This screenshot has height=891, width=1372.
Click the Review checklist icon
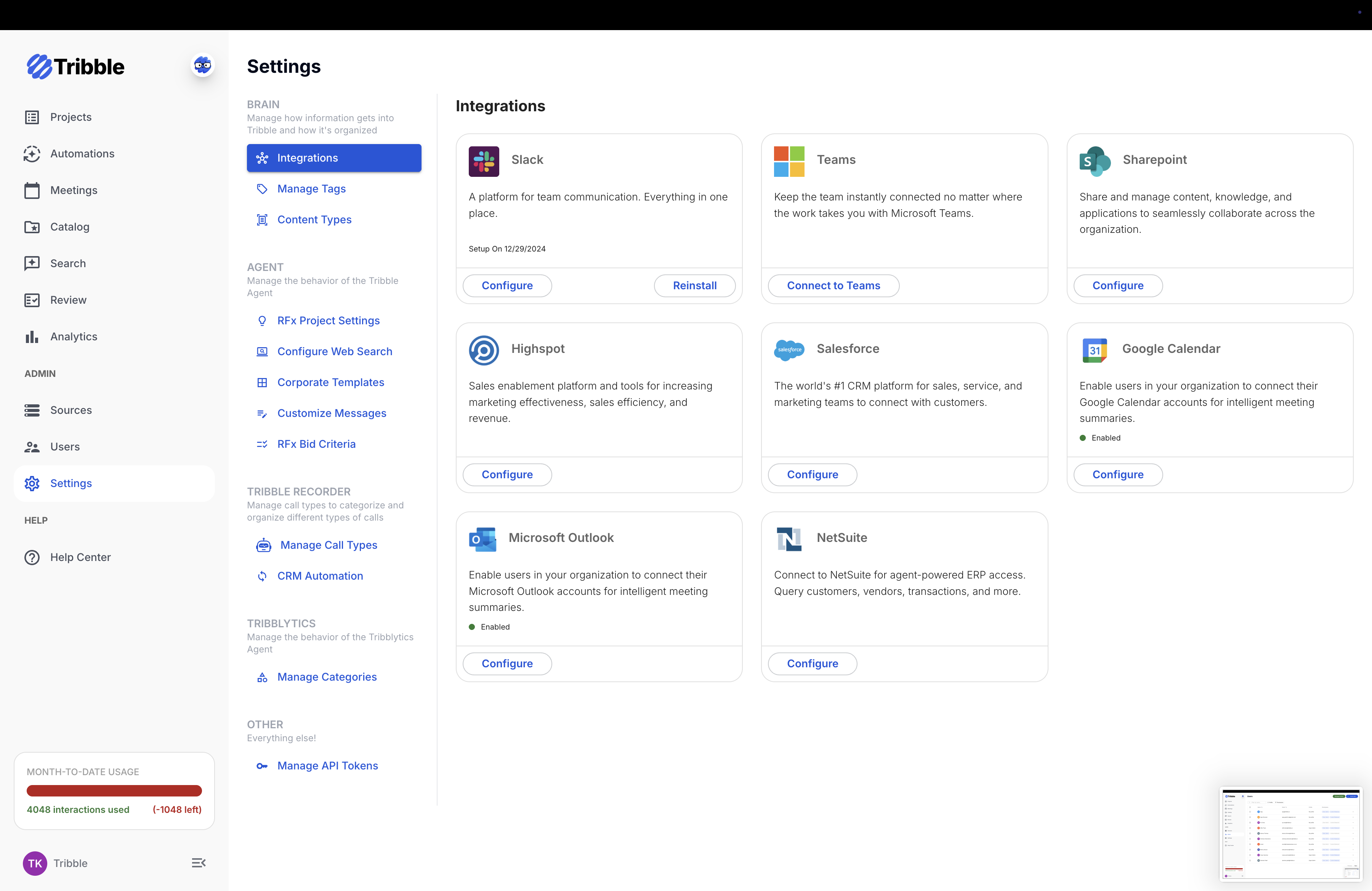pos(32,300)
